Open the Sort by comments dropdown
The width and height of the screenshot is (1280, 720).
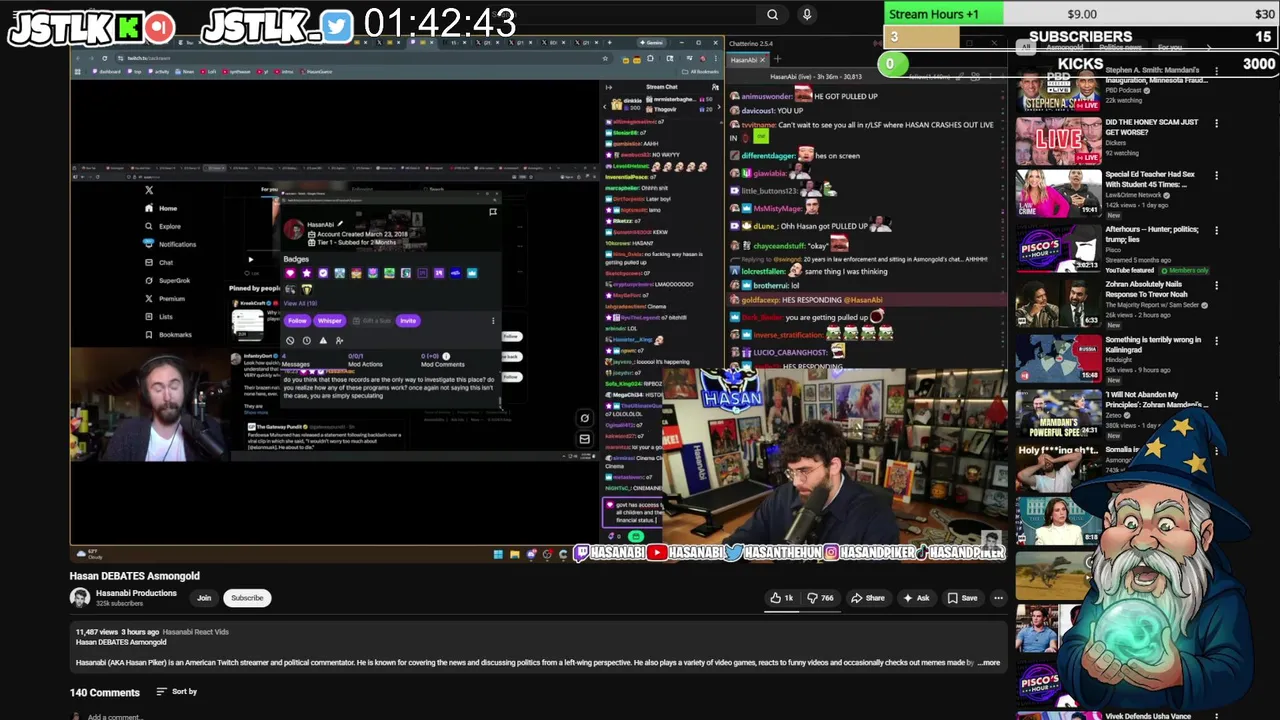coord(177,691)
